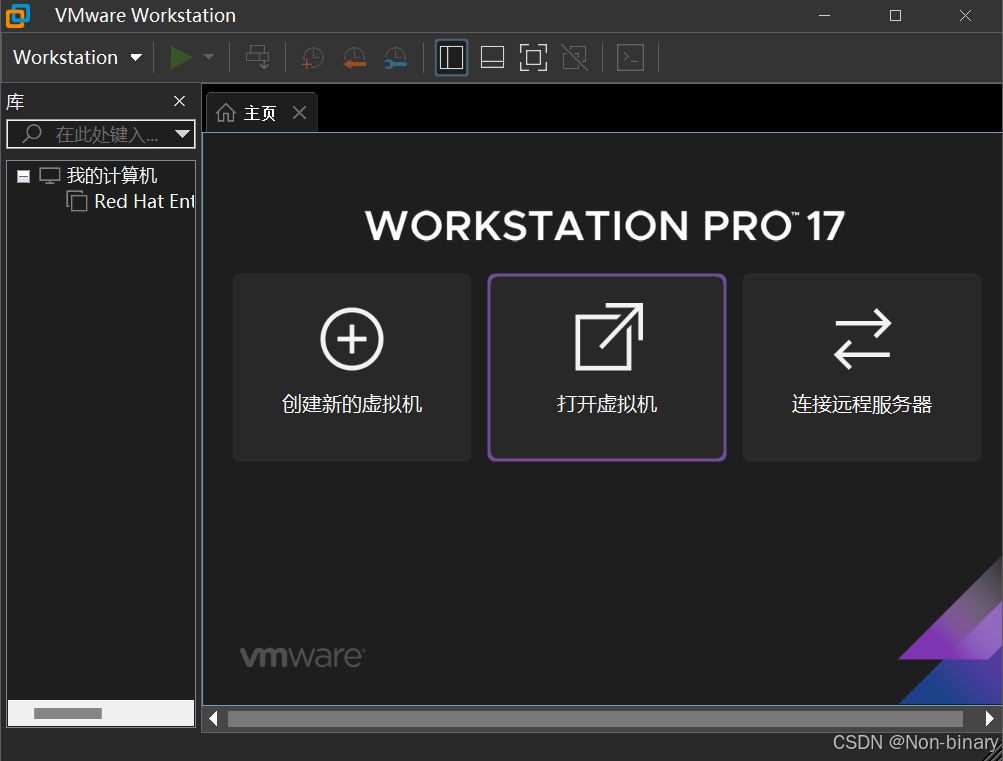The image size is (1003, 761).
Task: Click the main pane scroll right arrow
Action: click(990, 719)
